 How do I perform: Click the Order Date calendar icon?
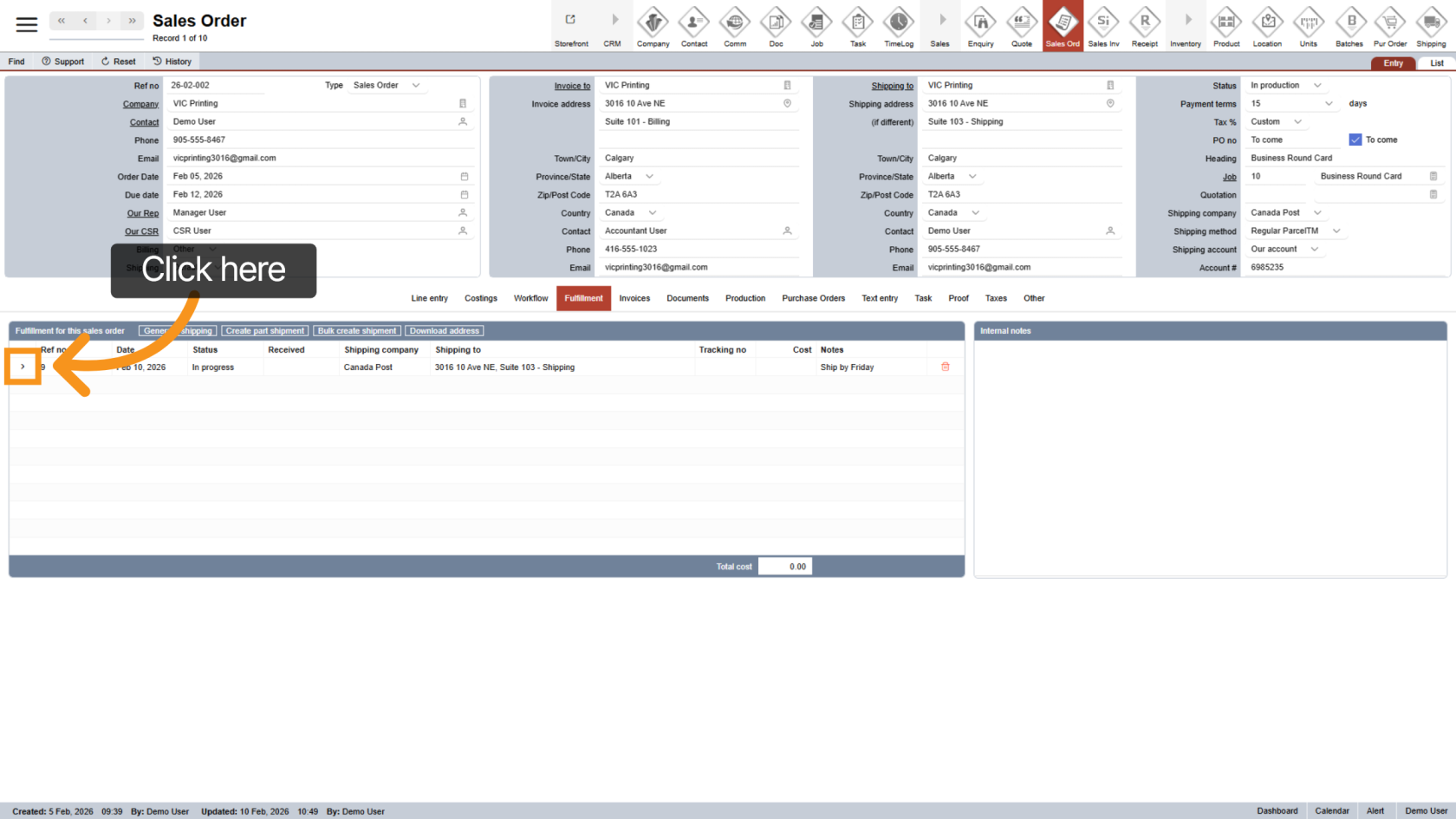[465, 177]
